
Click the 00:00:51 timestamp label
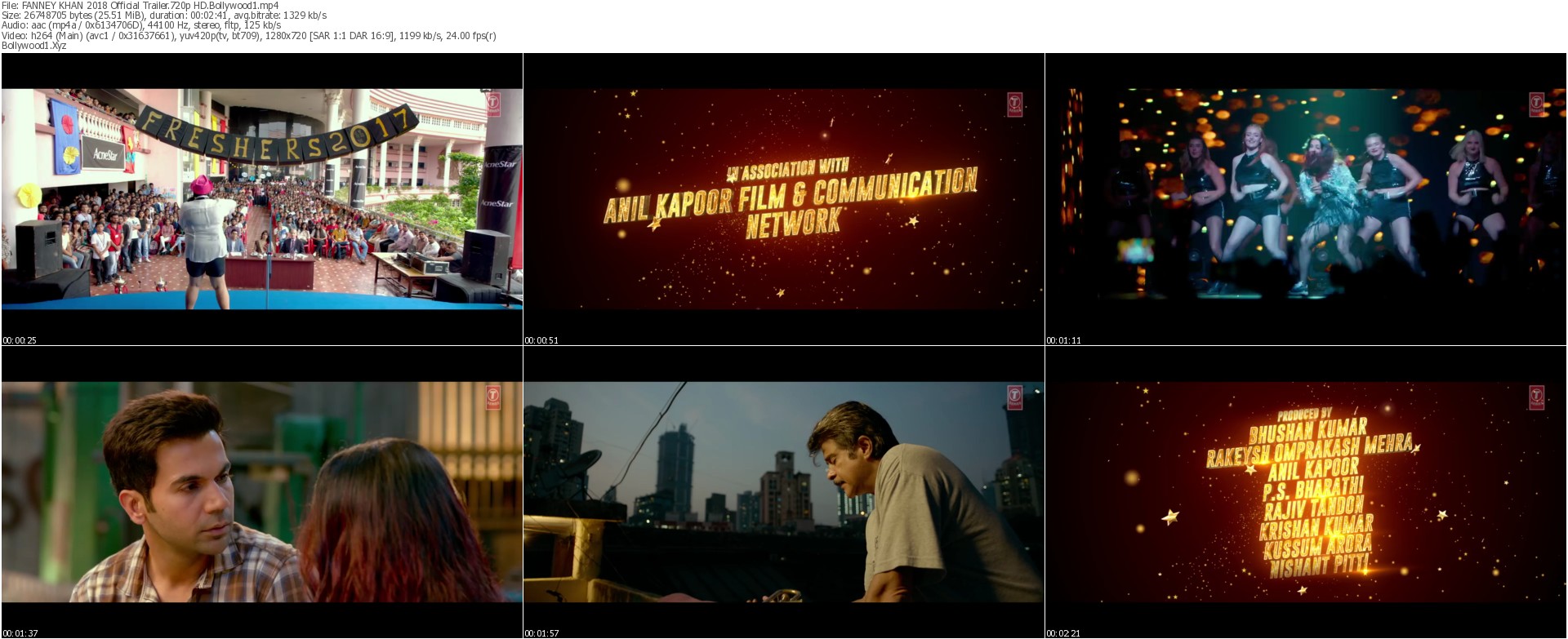[x=541, y=340]
